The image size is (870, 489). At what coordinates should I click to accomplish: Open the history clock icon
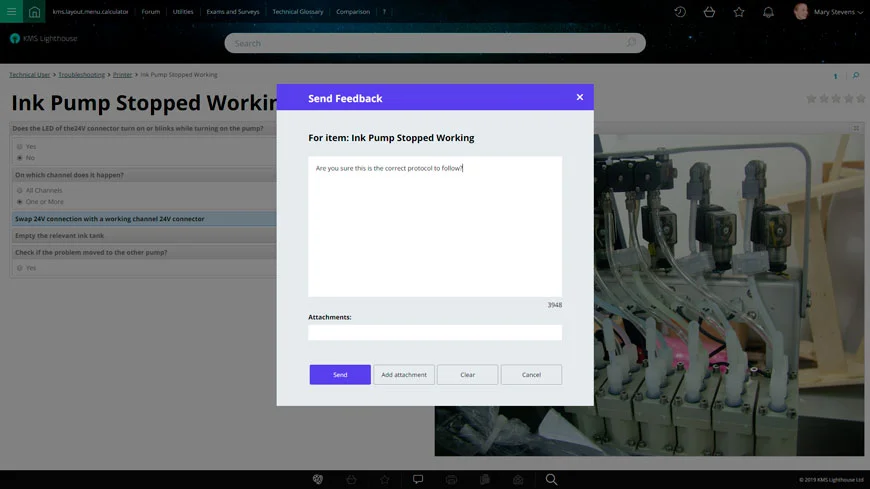pyautogui.click(x=680, y=12)
